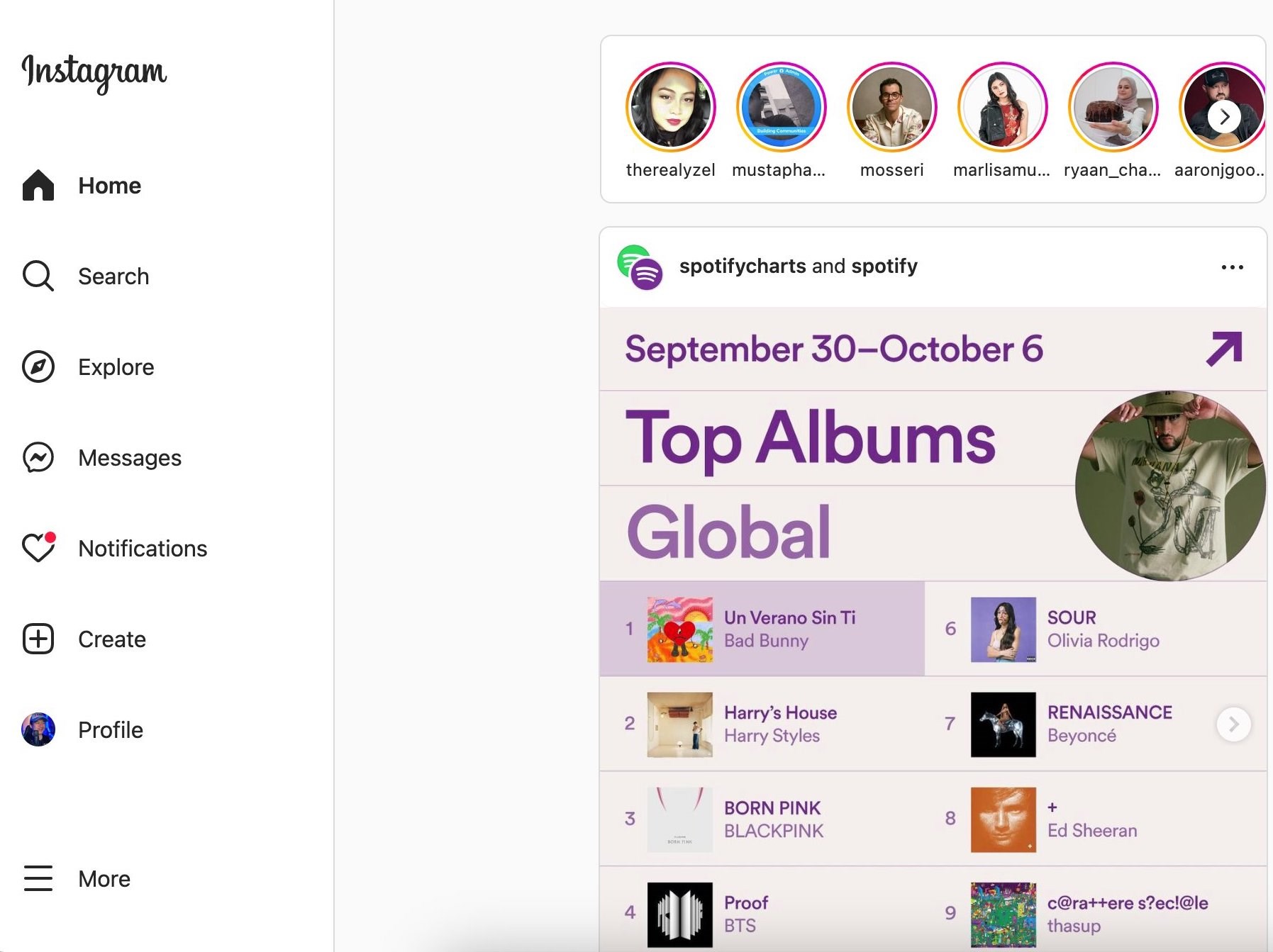View therealyzel's story

click(671, 107)
